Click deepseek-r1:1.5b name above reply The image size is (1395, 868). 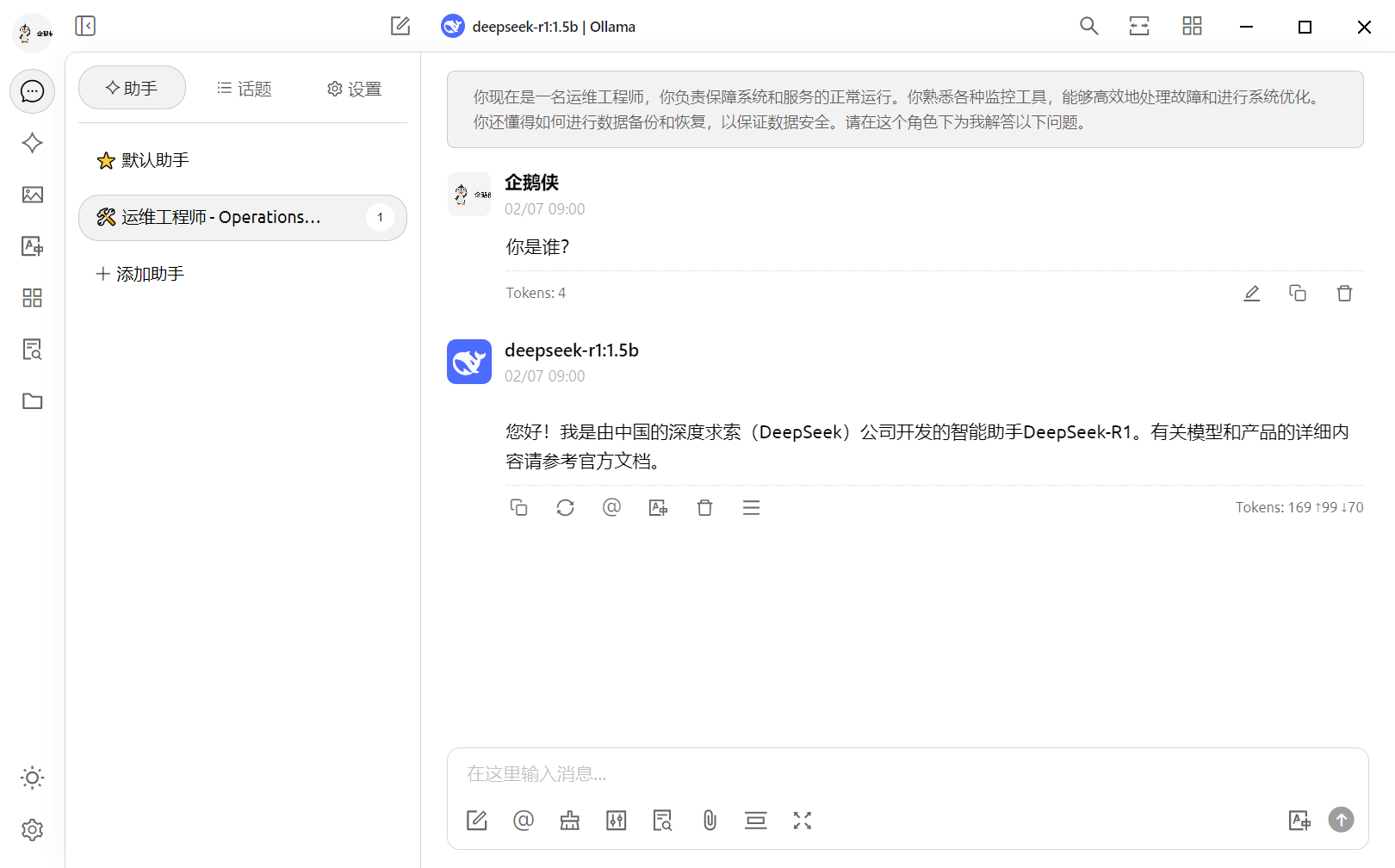coord(572,350)
